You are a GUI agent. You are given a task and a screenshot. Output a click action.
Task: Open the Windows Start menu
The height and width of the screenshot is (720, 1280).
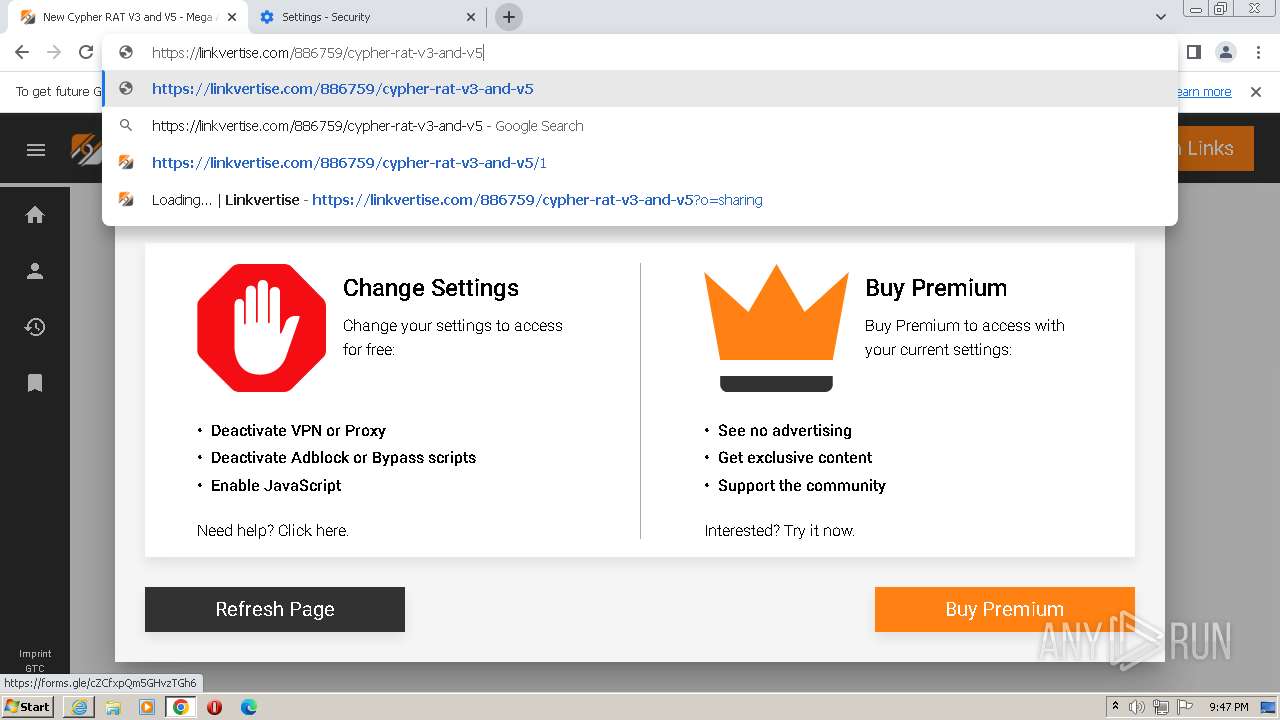click(28, 707)
